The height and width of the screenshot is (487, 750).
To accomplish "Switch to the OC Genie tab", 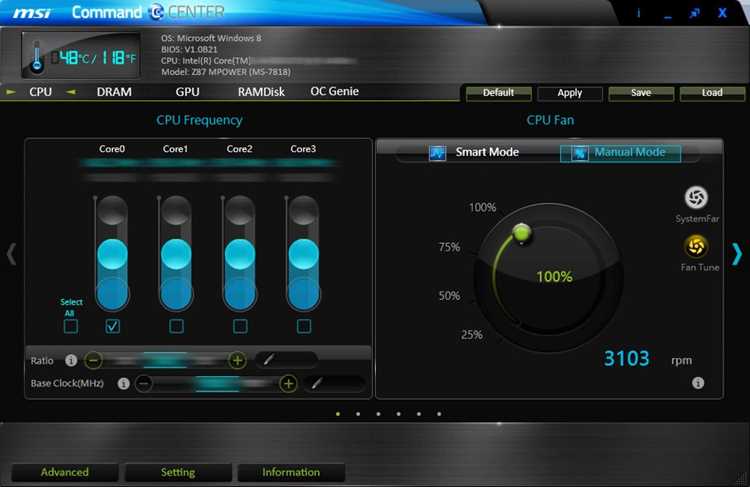I will pos(334,91).
